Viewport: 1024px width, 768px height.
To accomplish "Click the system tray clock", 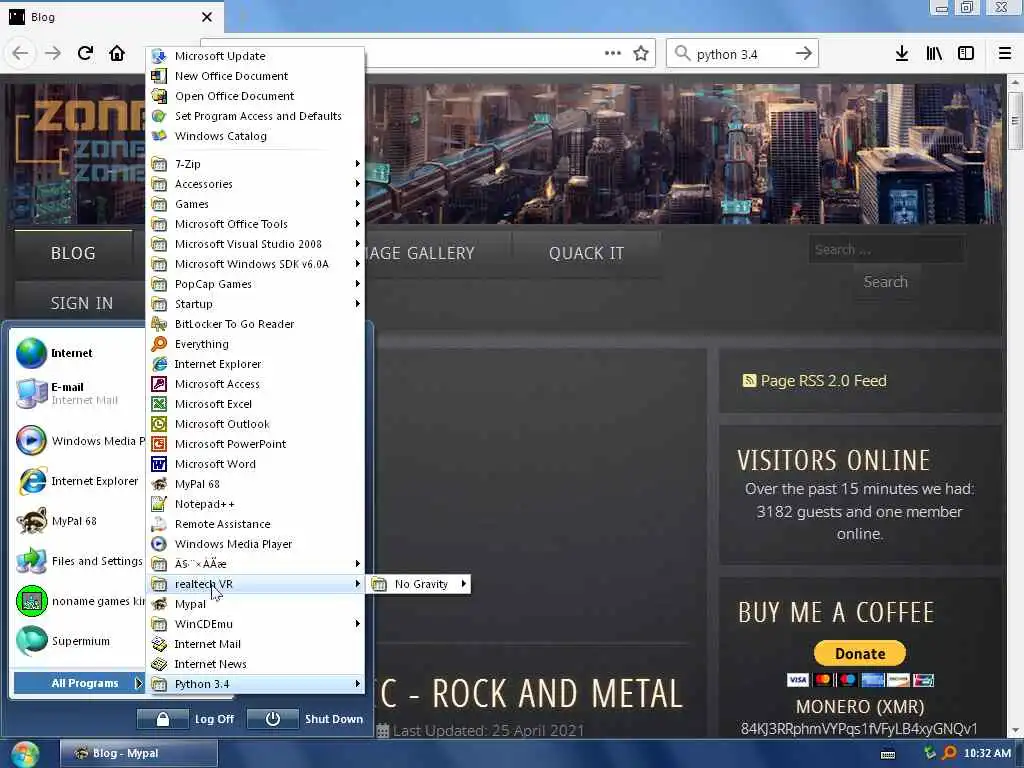I will (987, 754).
